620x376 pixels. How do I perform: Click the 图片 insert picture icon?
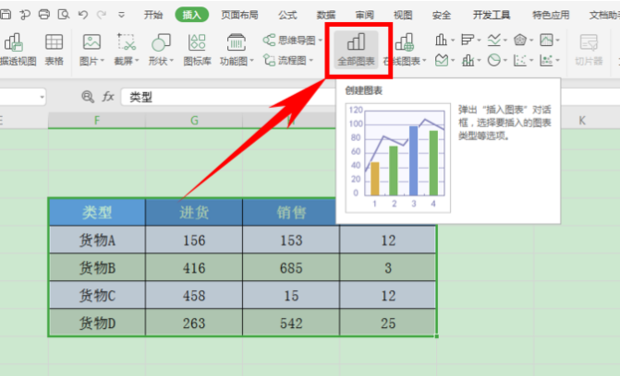92,42
